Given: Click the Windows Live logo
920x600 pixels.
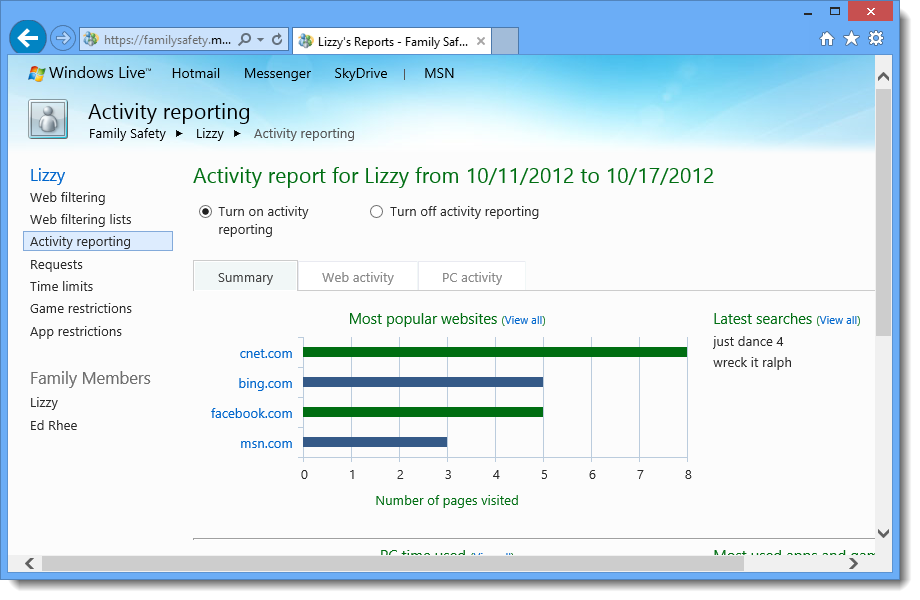Looking at the screenshot, I should coord(89,73).
